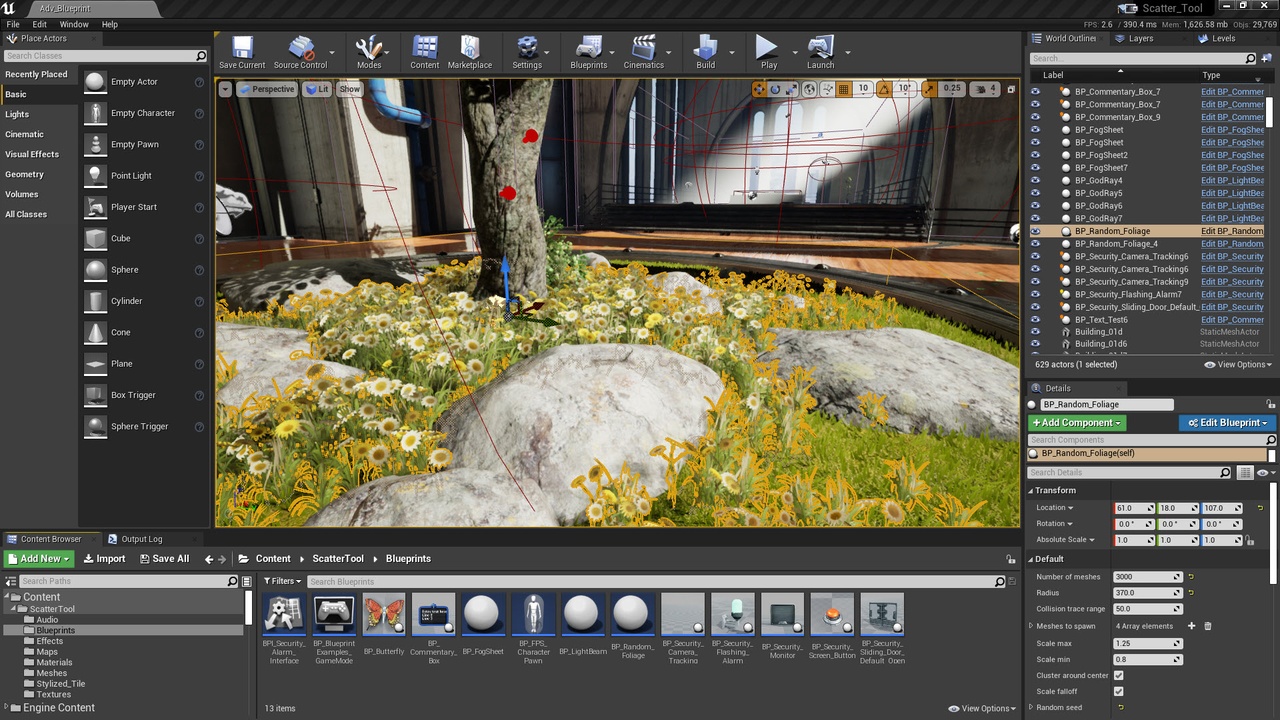Select the rotate gizmo tool in viewport
This screenshot has height=720, width=1280.
[775, 89]
